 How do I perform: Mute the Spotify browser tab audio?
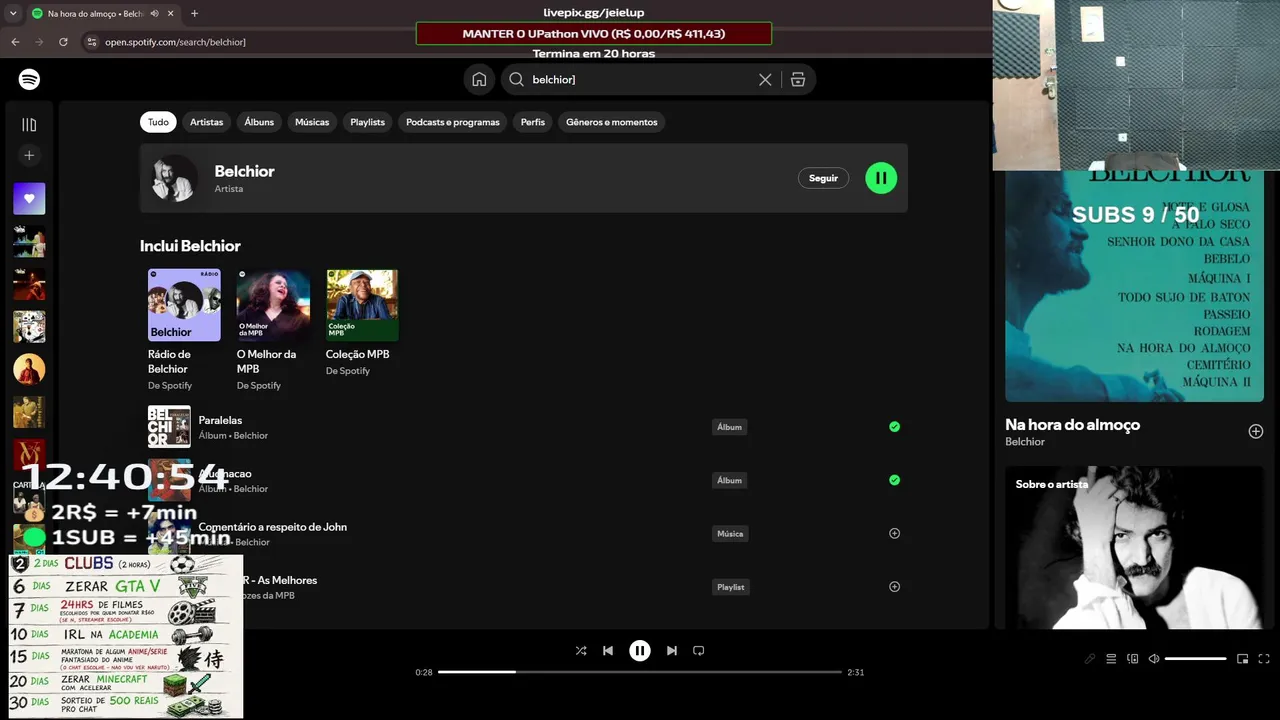pos(154,14)
